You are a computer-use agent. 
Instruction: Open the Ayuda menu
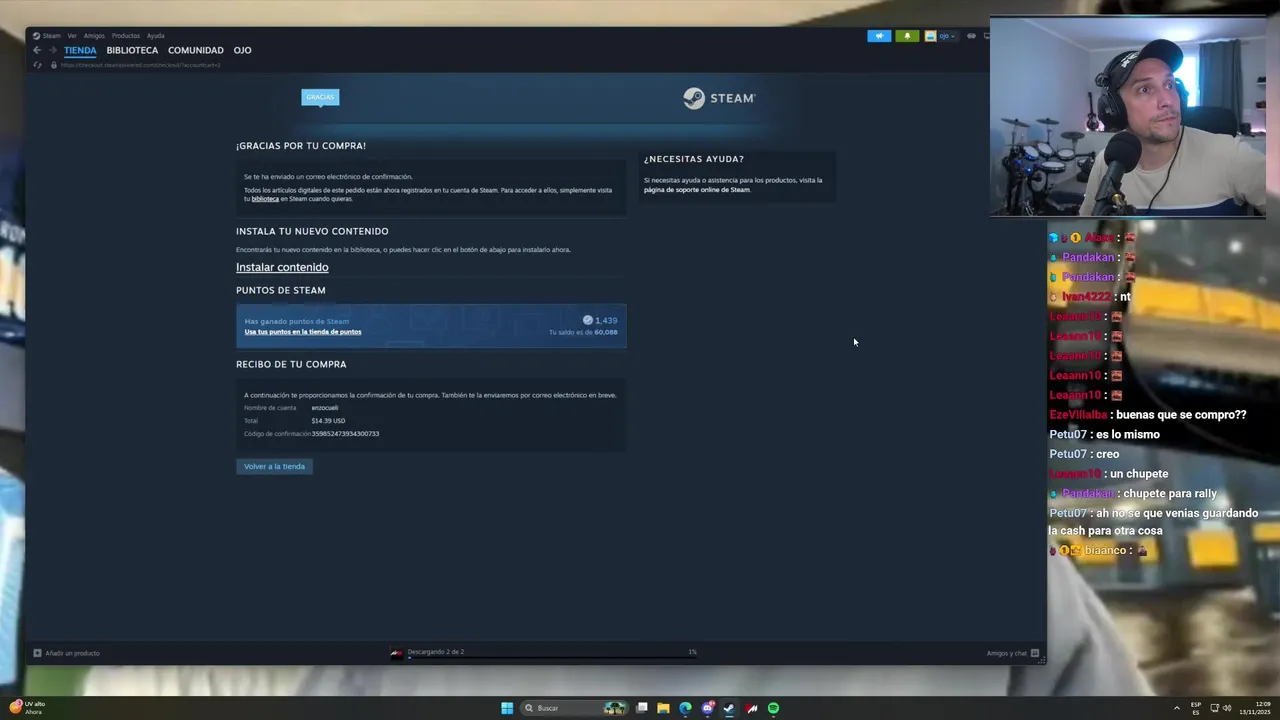(x=156, y=36)
